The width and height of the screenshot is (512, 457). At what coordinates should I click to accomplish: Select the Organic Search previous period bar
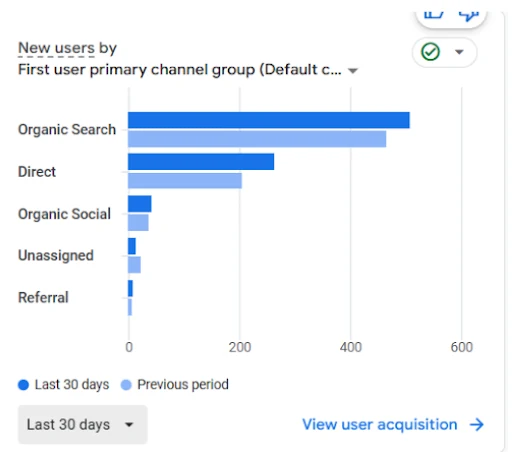point(257,139)
